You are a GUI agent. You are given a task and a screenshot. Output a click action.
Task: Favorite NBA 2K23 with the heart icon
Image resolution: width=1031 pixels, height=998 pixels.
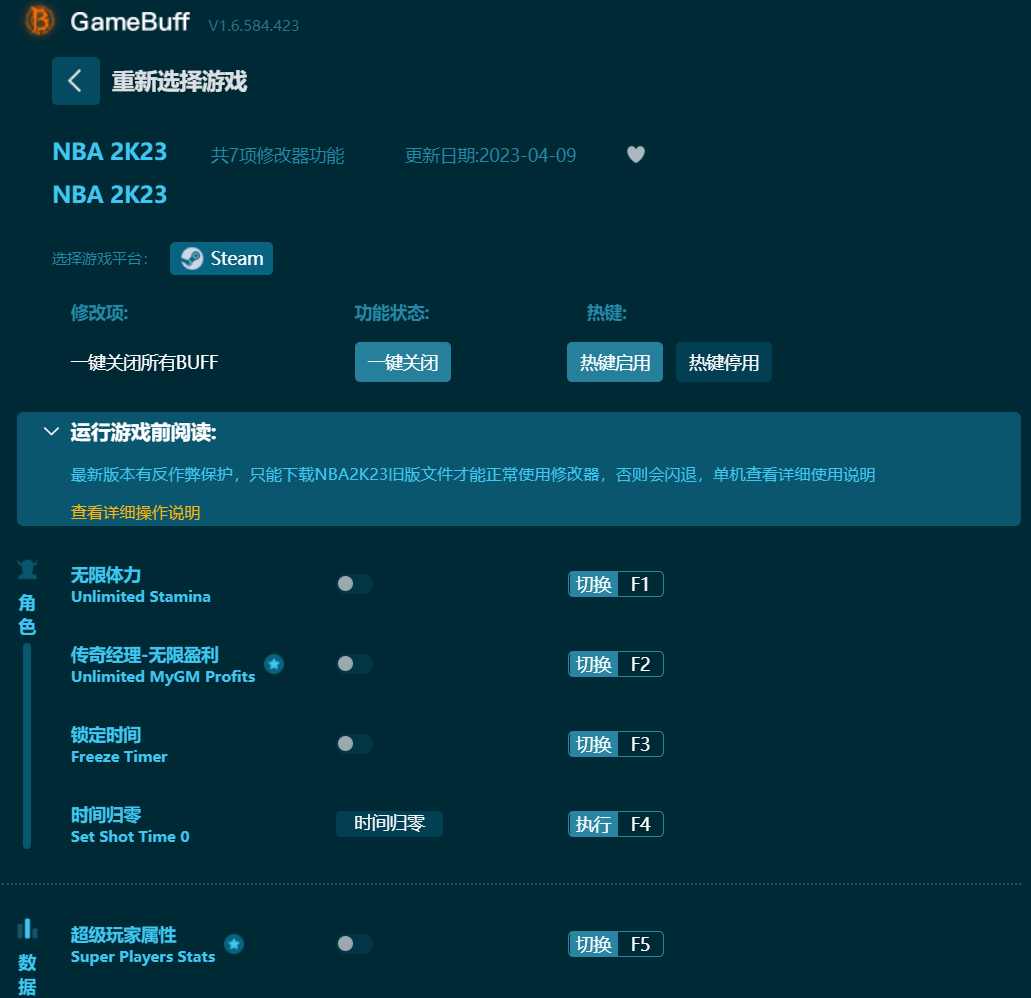(635, 154)
